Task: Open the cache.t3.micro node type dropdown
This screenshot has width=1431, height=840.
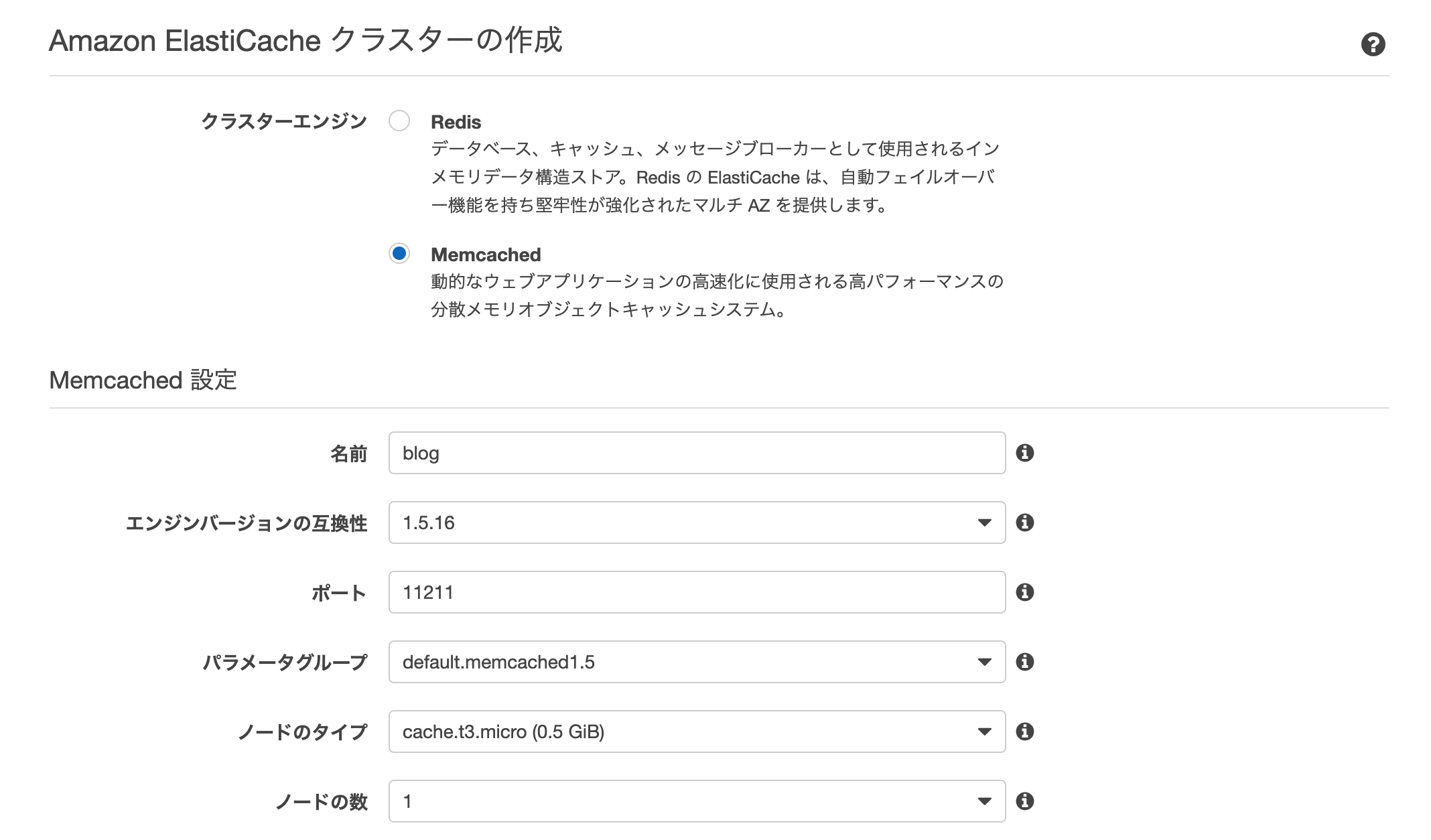Action: (x=697, y=731)
